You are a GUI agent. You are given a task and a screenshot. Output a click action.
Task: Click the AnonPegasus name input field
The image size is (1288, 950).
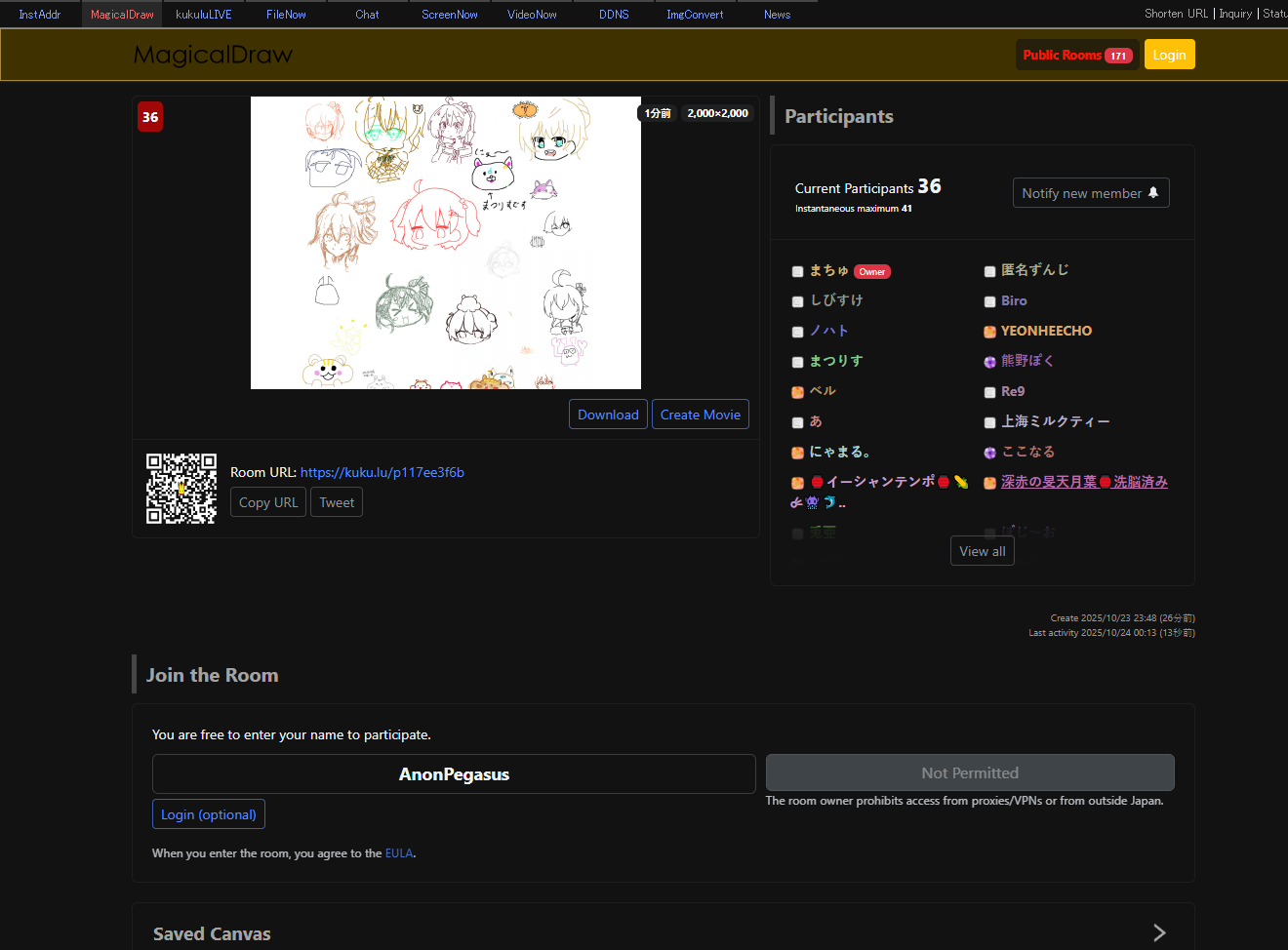click(x=454, y=773)
